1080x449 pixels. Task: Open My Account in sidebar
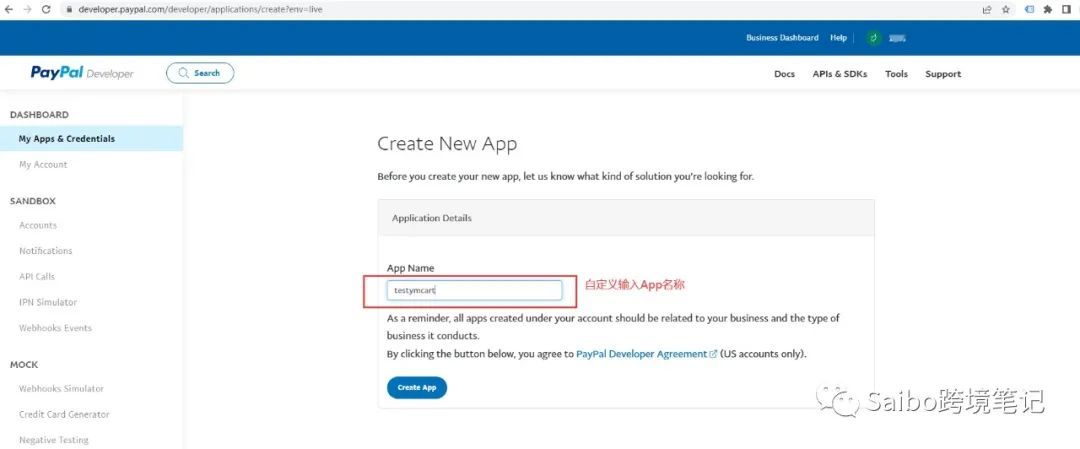pyautogui.click(x=43, y=165)
